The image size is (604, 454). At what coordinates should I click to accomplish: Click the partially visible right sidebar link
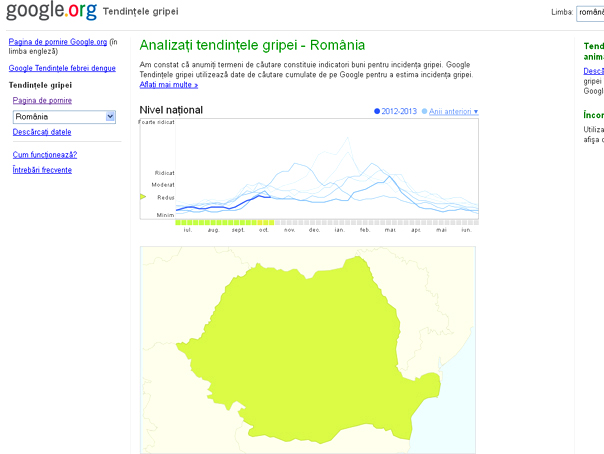pyautogui.click(x=594, y=71)
